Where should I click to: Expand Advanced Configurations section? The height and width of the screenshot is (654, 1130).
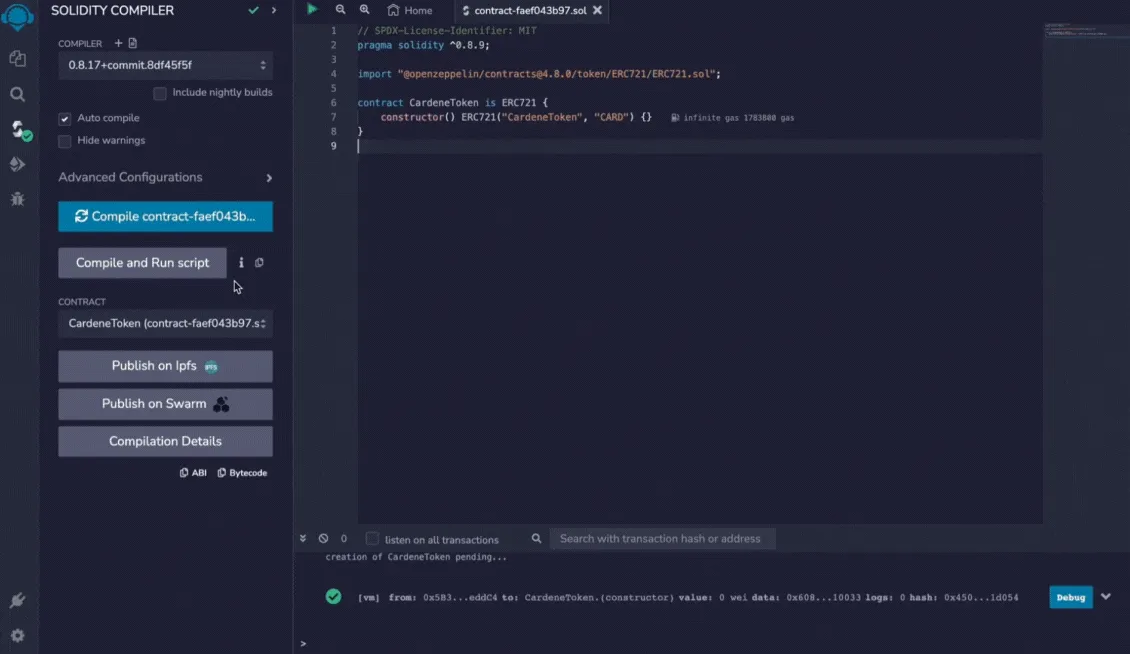166,177
